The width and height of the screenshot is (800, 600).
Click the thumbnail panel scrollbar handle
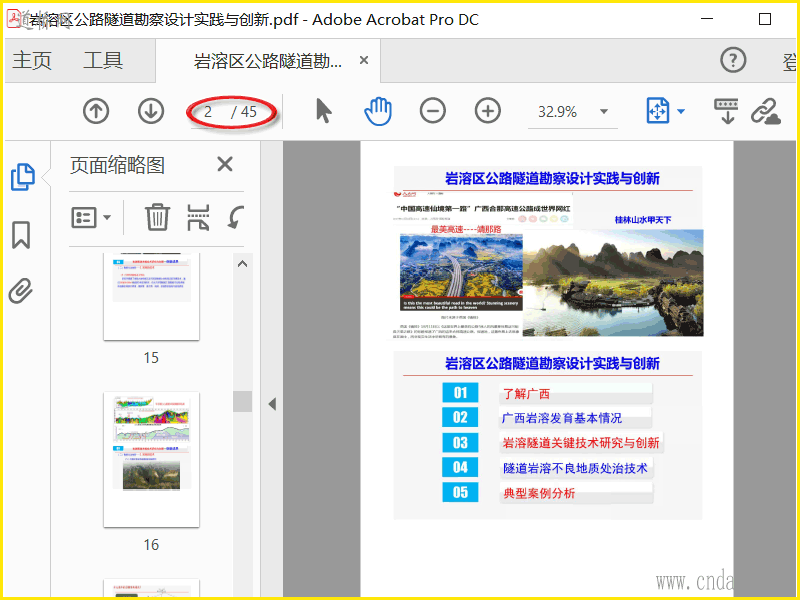pyautogui.click(x=242, y=401)
